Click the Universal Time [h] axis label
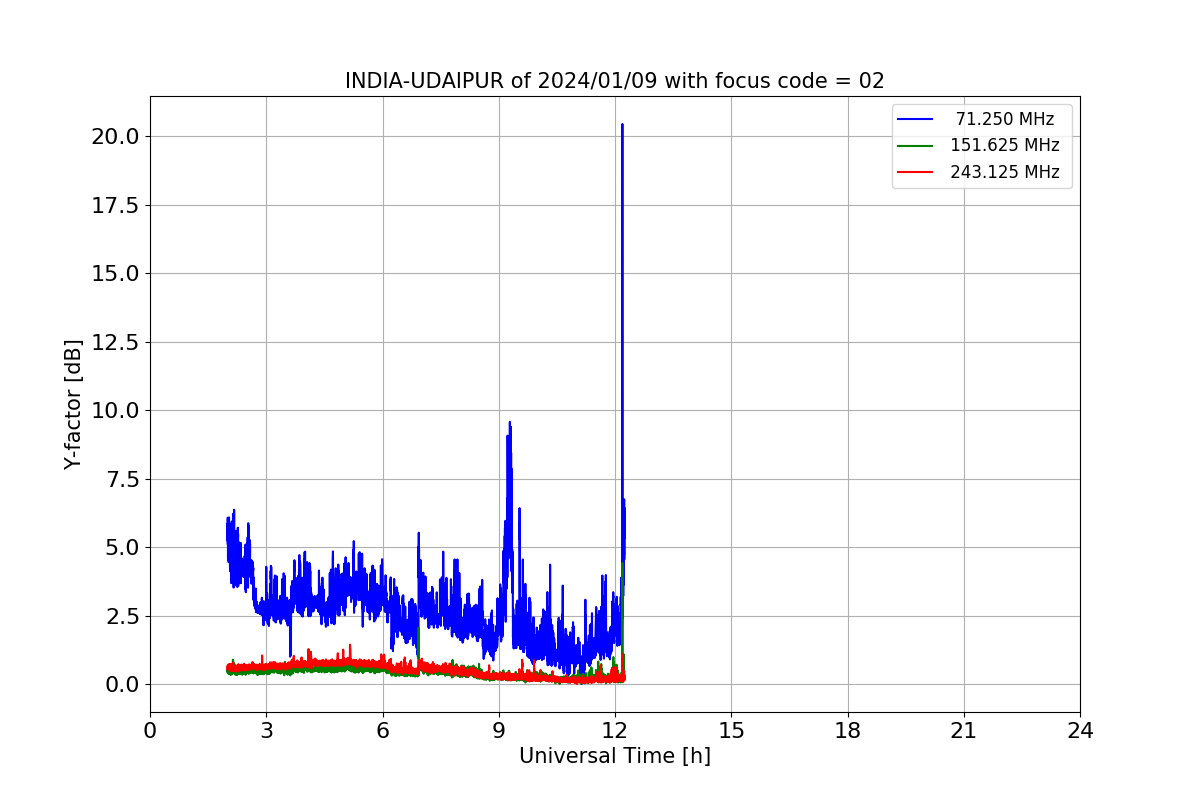 (615, 756)
